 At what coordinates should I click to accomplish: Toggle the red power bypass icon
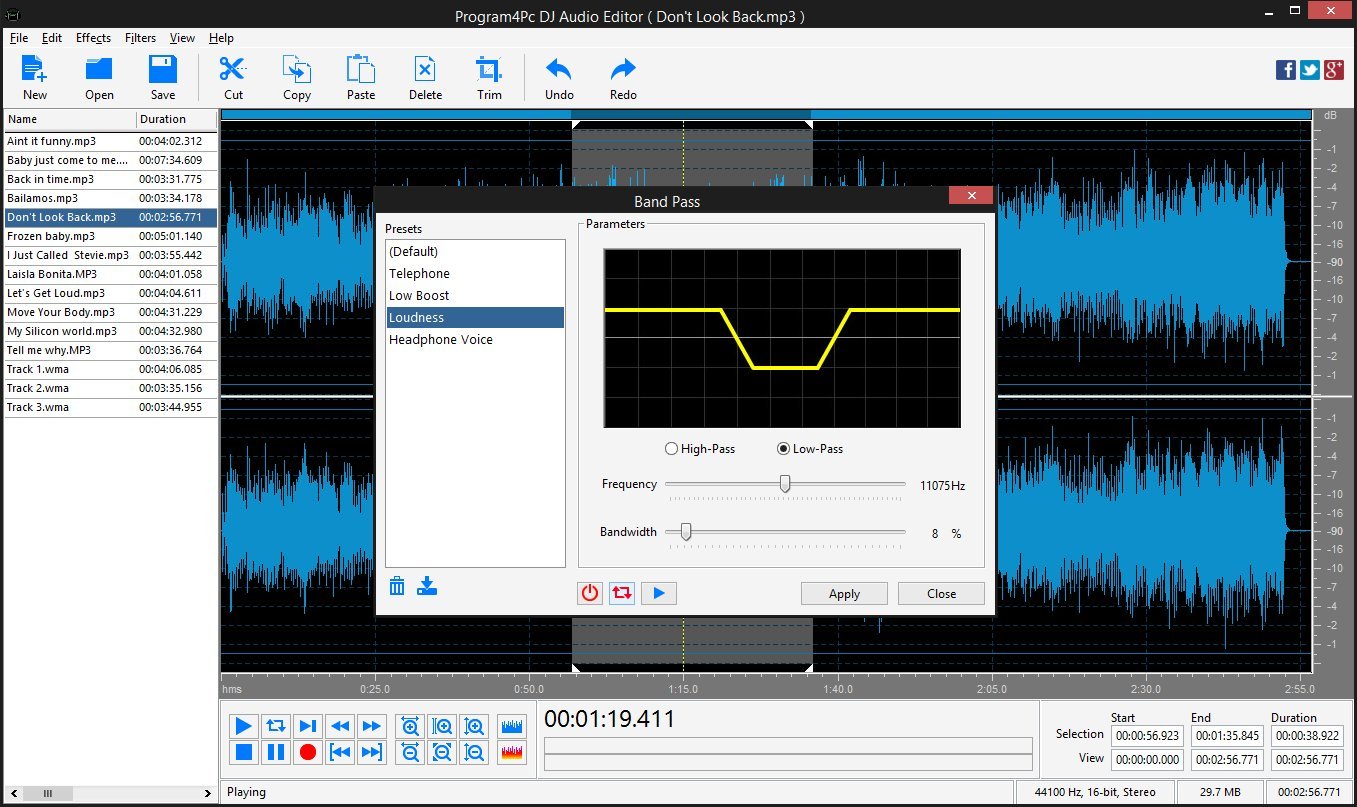click(x=590, y=593)
